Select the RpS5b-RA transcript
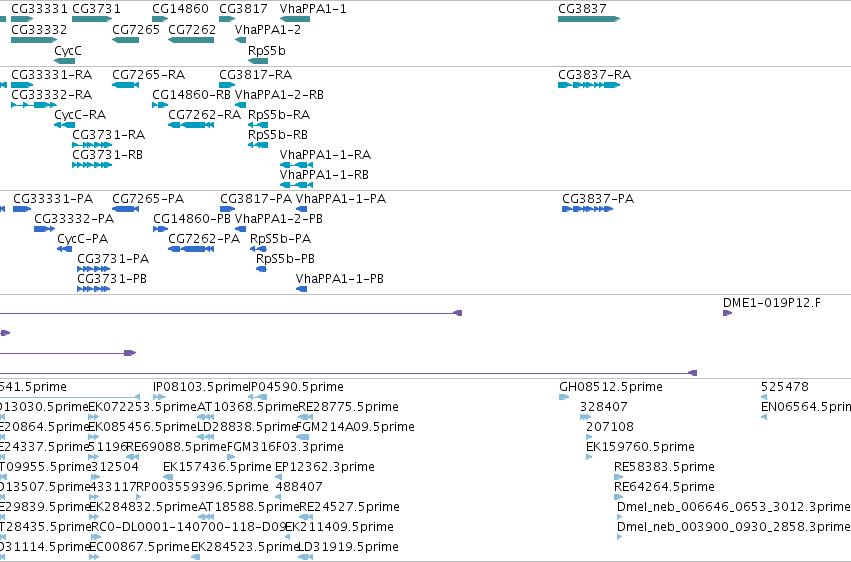The width and height of the screenshot is (851, 562). [x=258, y=125]
